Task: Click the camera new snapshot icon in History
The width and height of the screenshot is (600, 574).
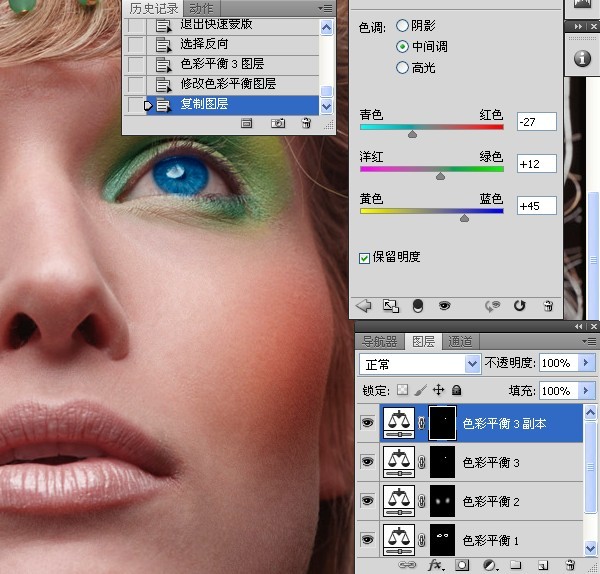Action: [x=278, y=123]
